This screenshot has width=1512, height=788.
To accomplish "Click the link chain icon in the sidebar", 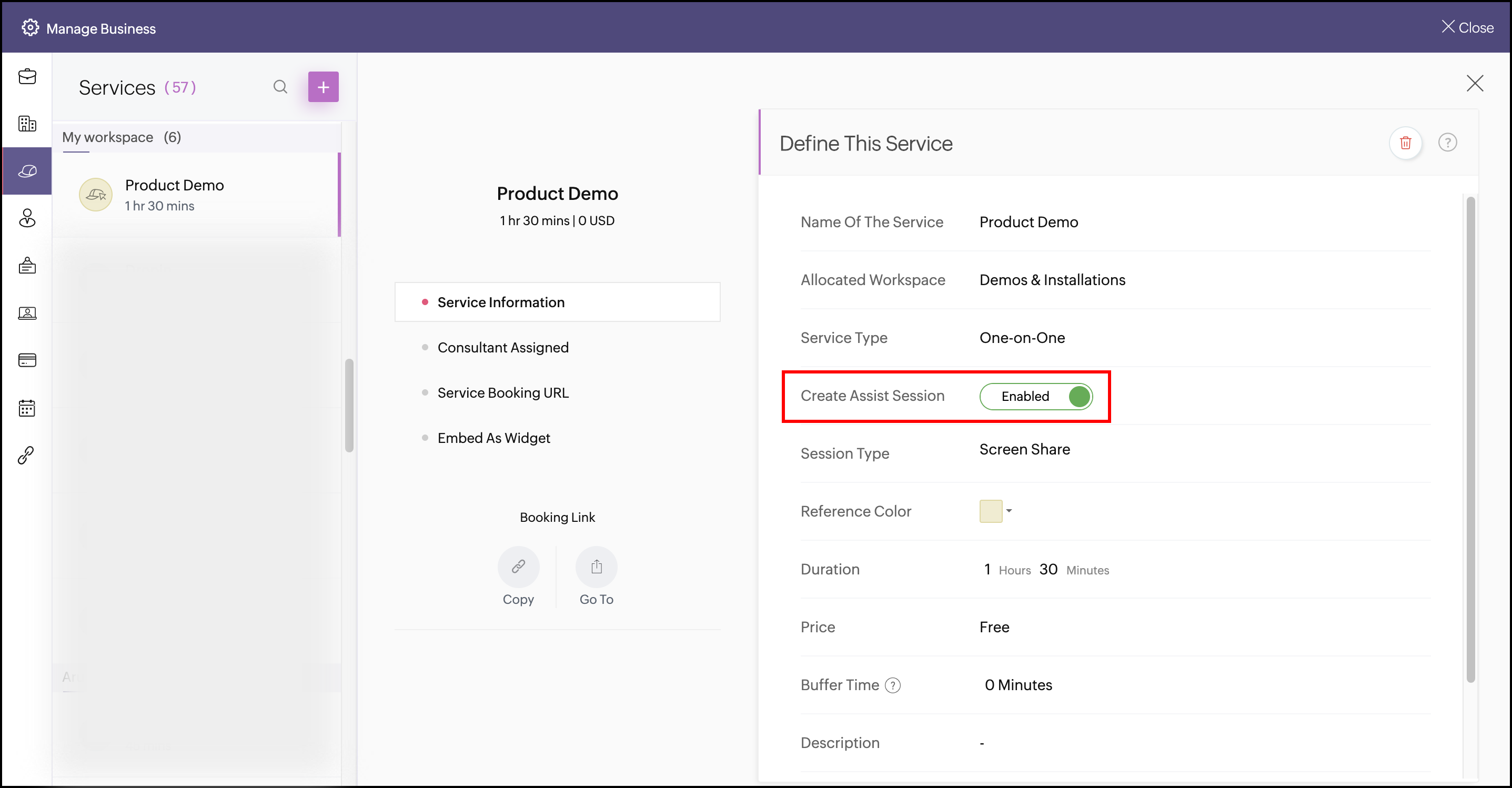I will point(27,454).
